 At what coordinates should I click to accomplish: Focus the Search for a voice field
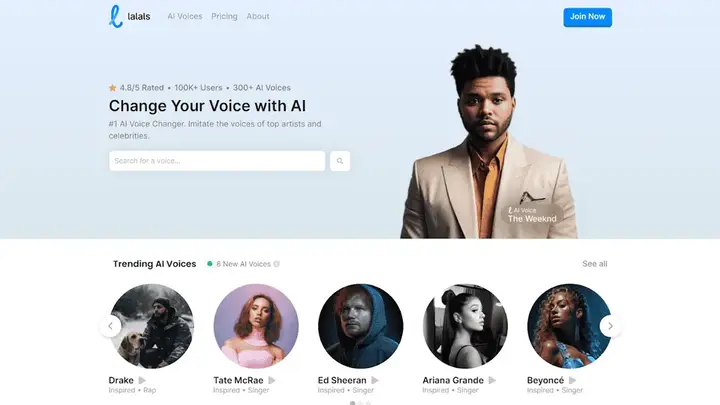pos(217,161)
